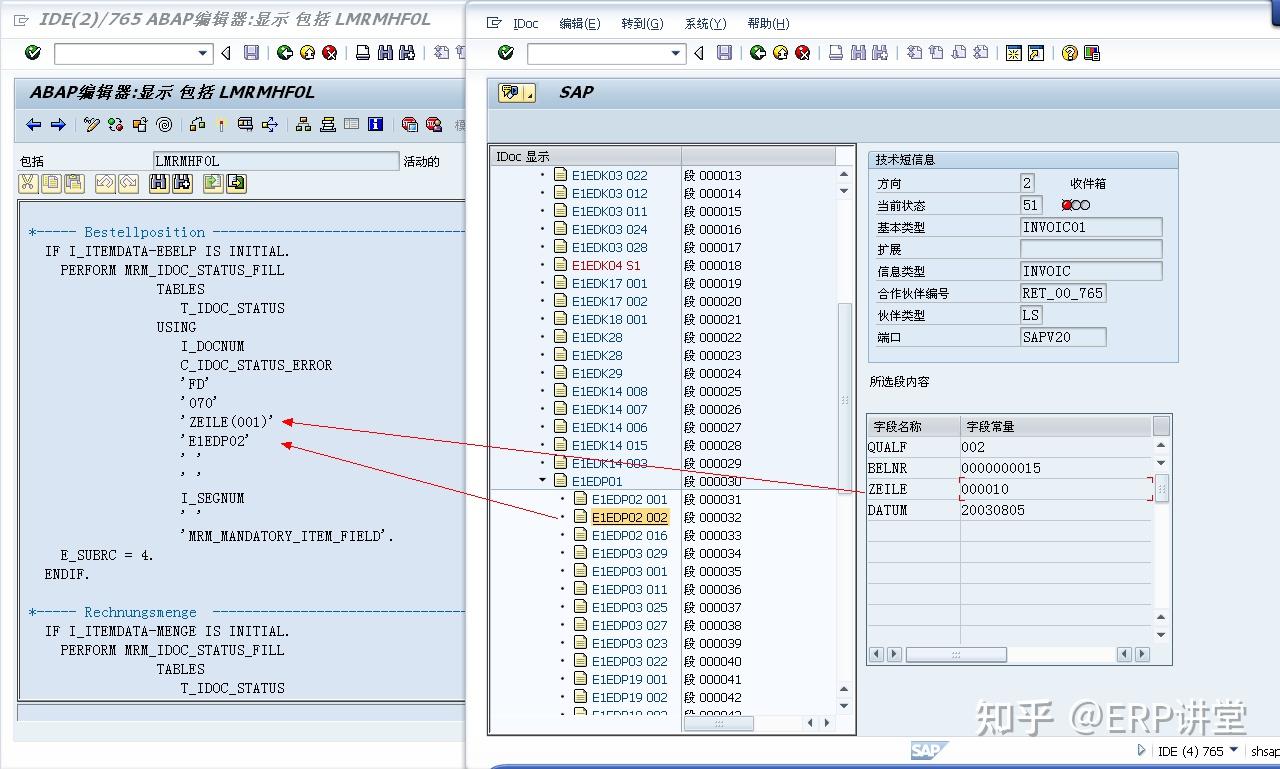The image size is (1280, 769).
Task: Open dropdown arrow beside SAP title icon
Action: 530,93
